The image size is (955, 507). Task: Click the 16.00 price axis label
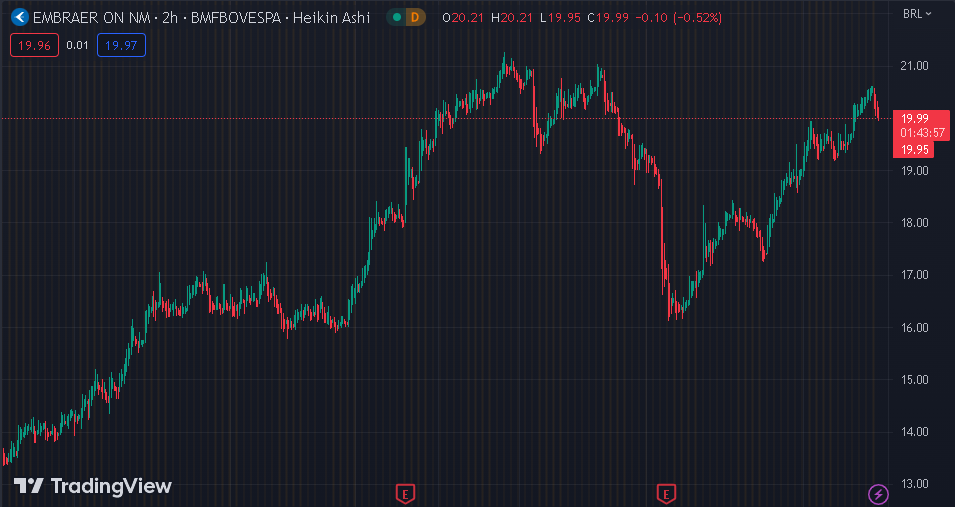914,327
